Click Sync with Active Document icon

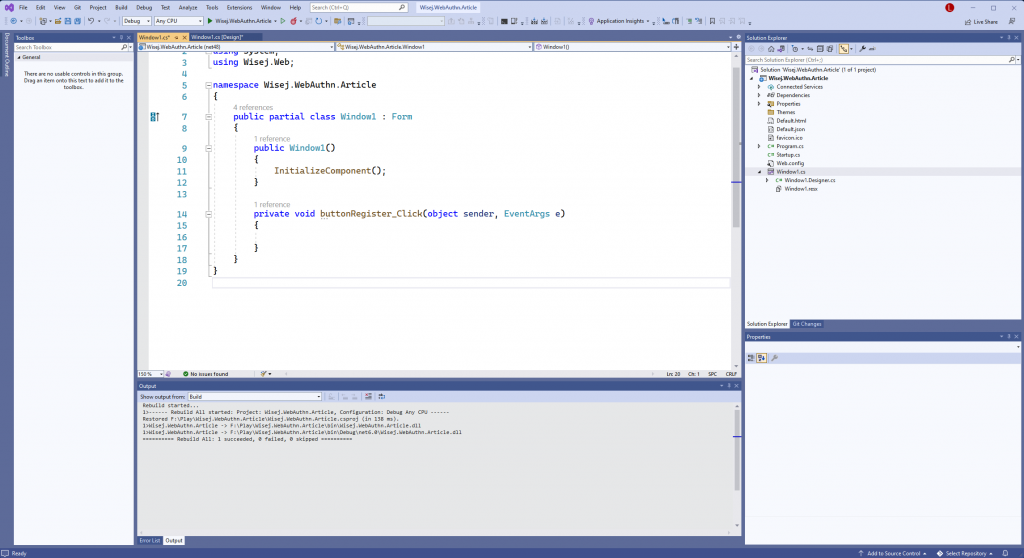tap(810, 49)
